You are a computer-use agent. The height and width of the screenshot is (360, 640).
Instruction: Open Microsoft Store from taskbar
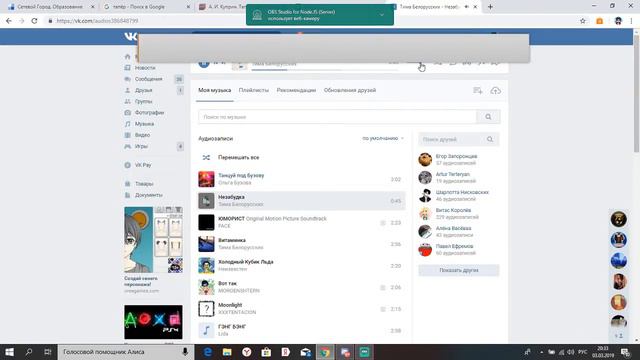point(266,352)
